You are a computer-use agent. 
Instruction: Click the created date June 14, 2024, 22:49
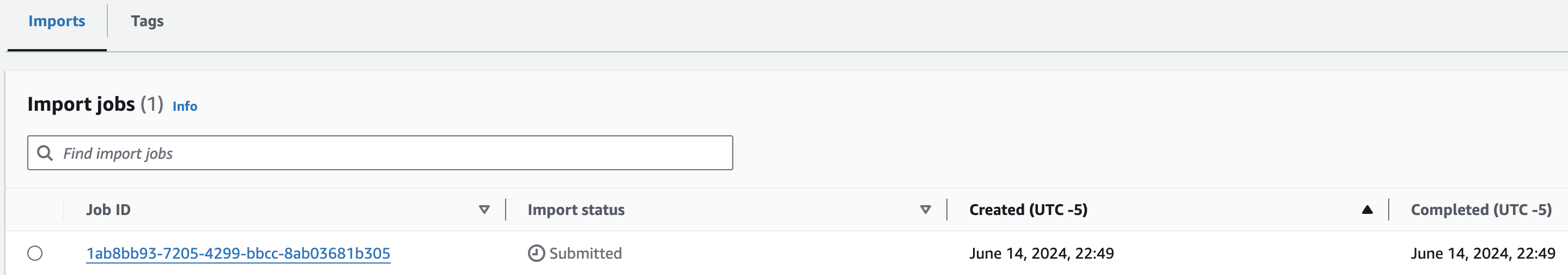tap(1042, 253)
